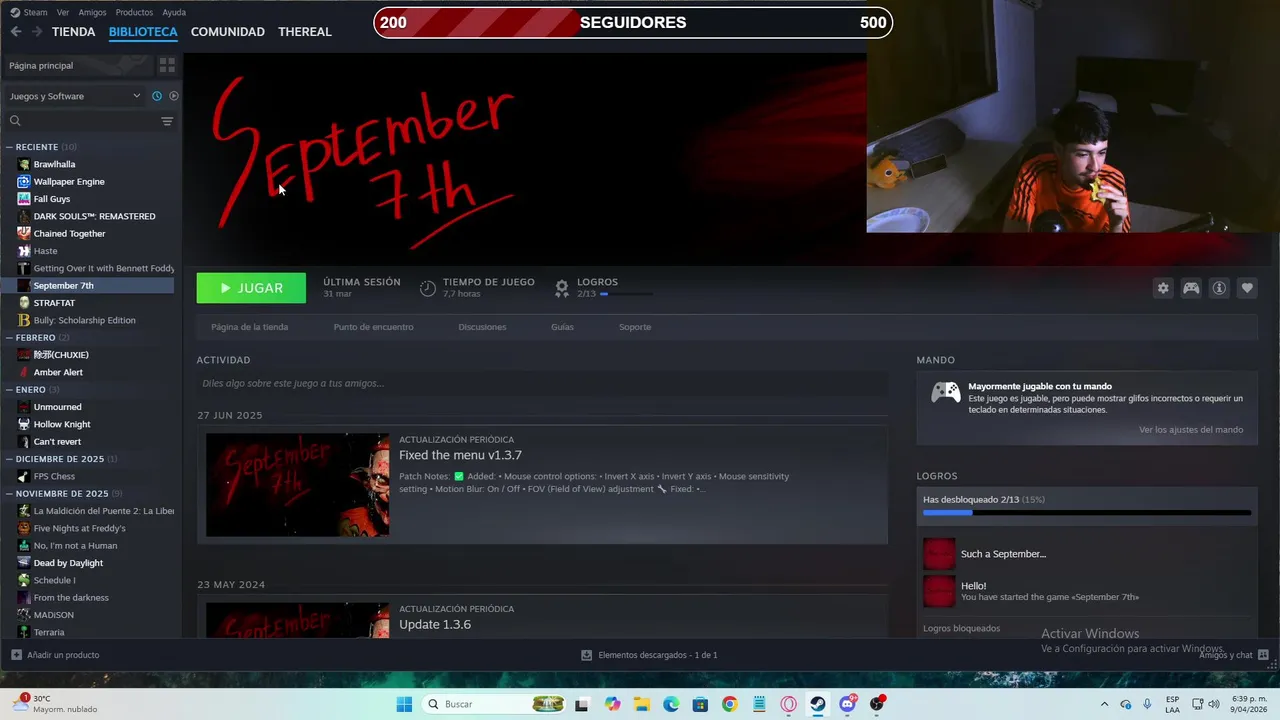Open Juegos y Software dropdown
Viewport: 1280px width, 720px height.
point(75,96)
